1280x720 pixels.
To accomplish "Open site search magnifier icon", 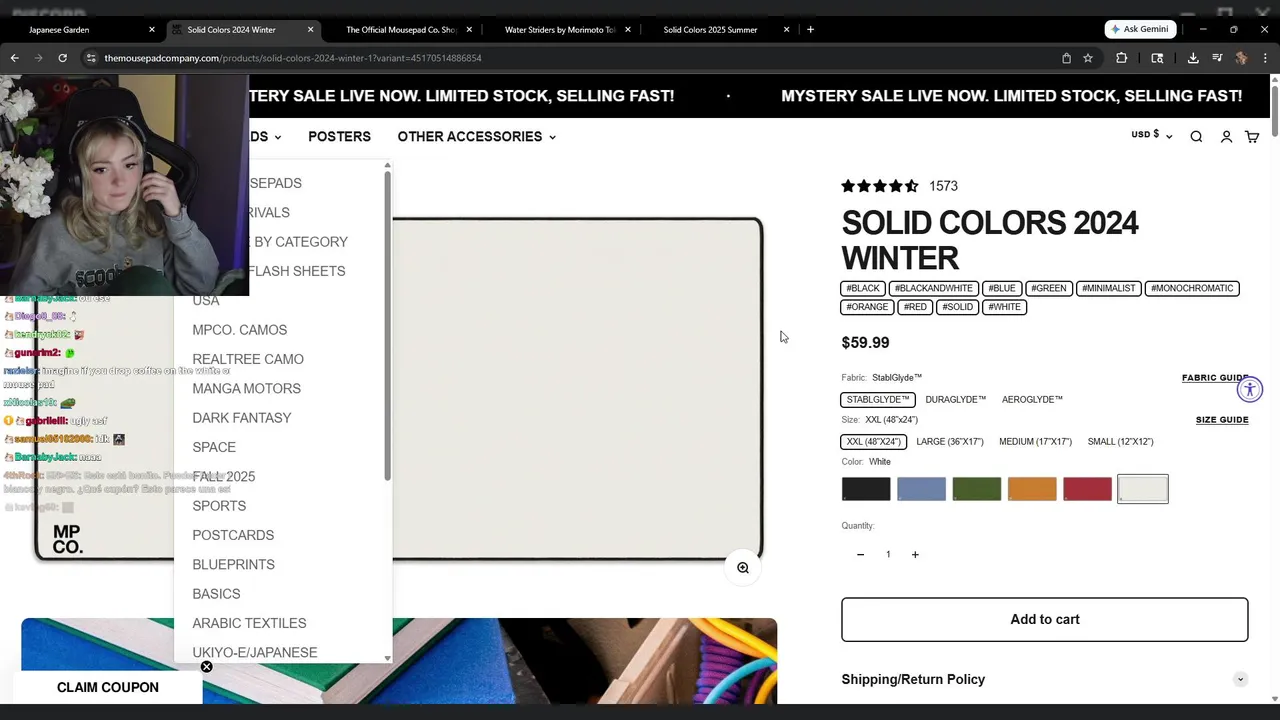I will (x=1196, y=137).
